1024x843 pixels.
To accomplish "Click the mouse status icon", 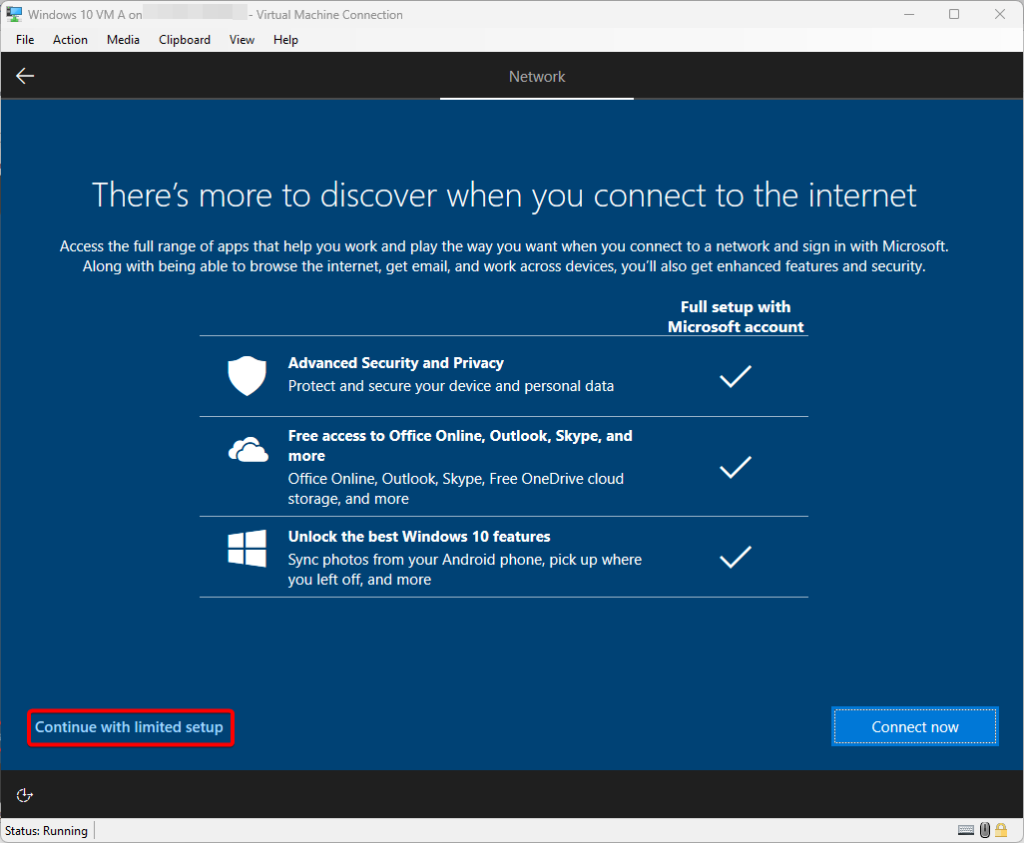I will point(985,830).
